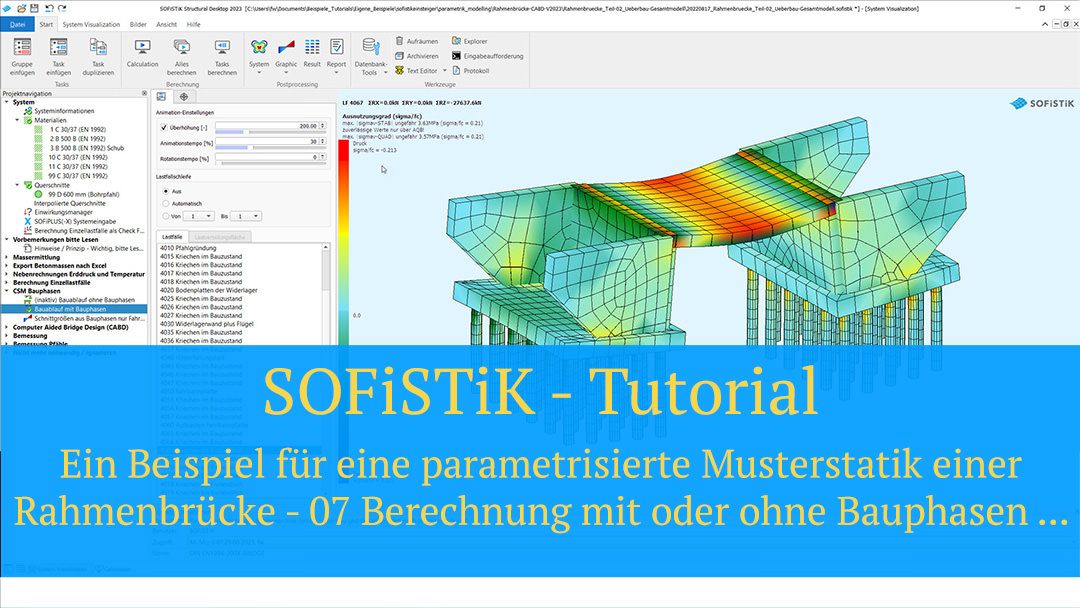The height and width of the screenshot is (608, 1080).
Task: Select the Automatisch radio button
Action: pyautogui.click(x=165, y=203)
